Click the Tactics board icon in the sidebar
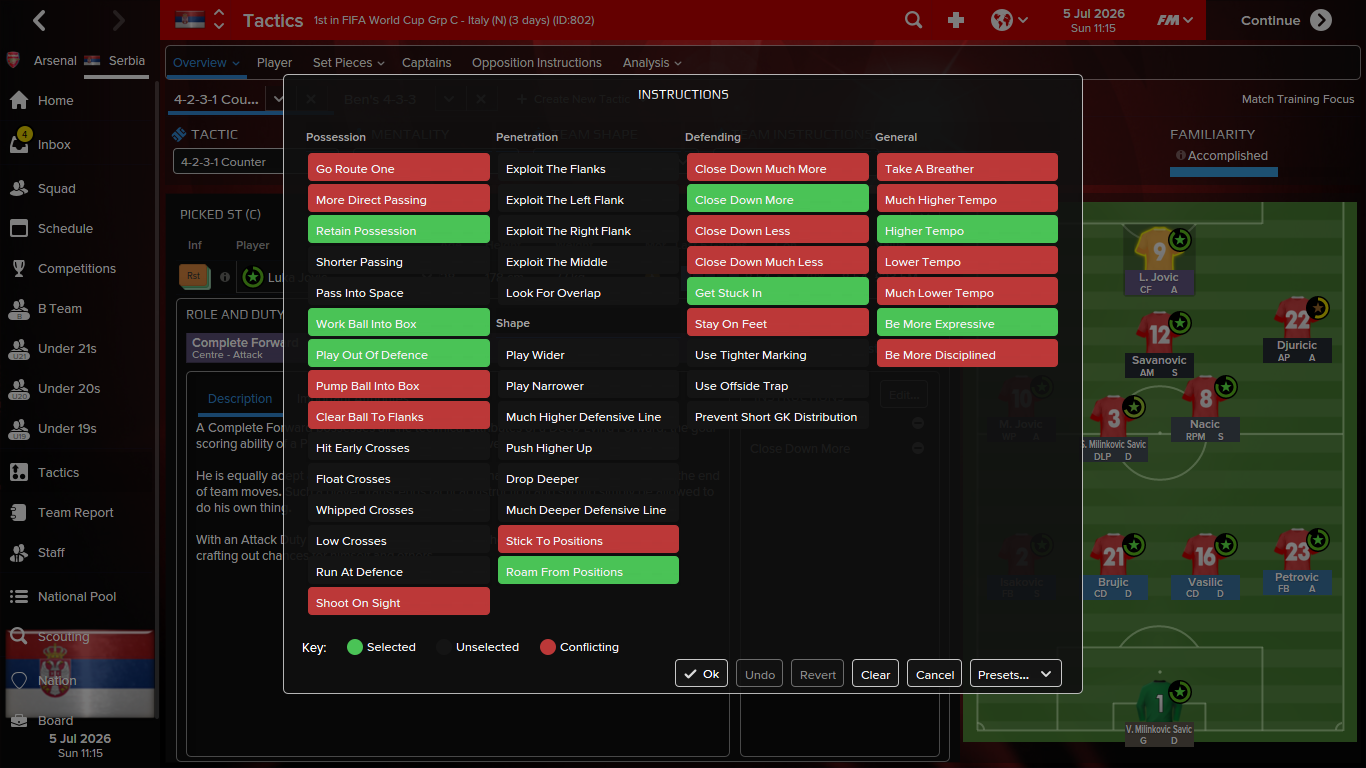 pos(18,472)
